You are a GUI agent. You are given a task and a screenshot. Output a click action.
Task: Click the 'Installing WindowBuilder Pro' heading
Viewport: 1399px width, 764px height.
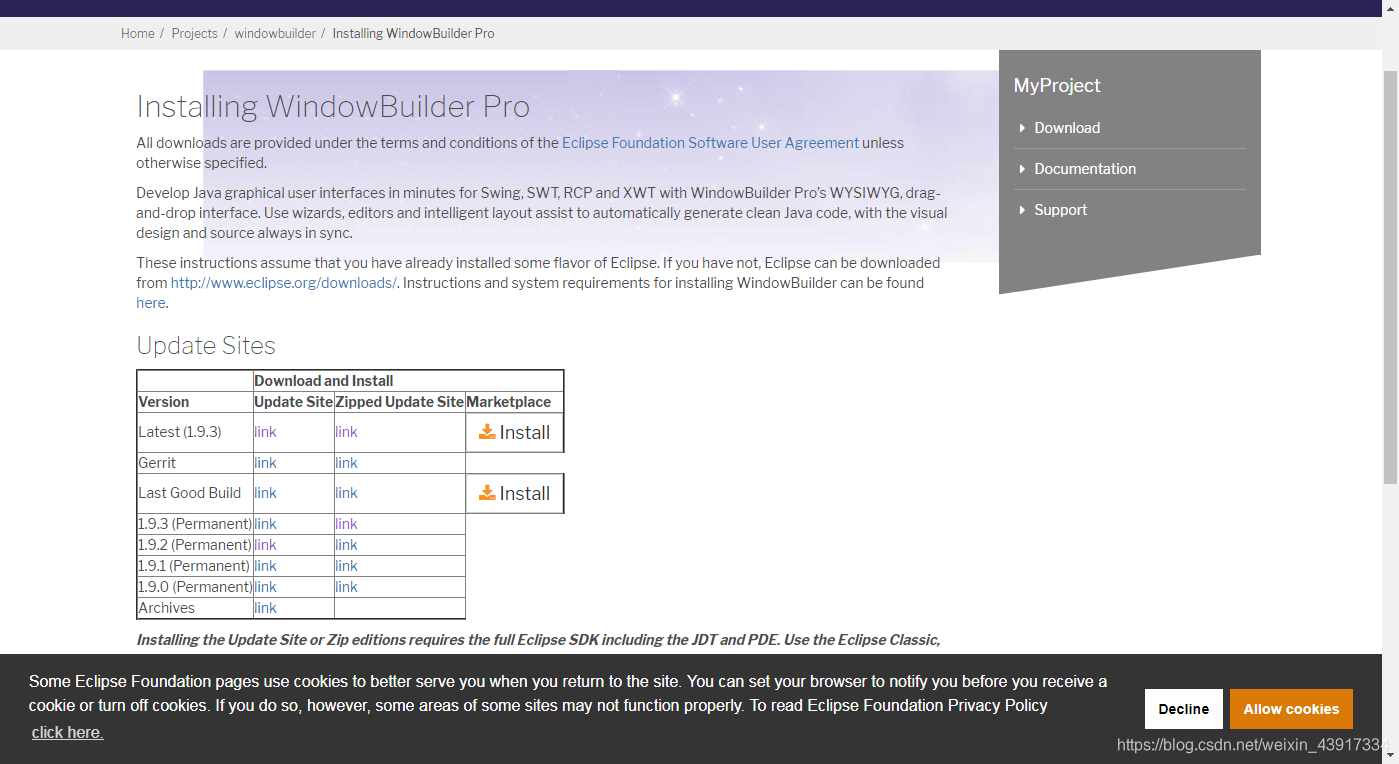(333, 106)
